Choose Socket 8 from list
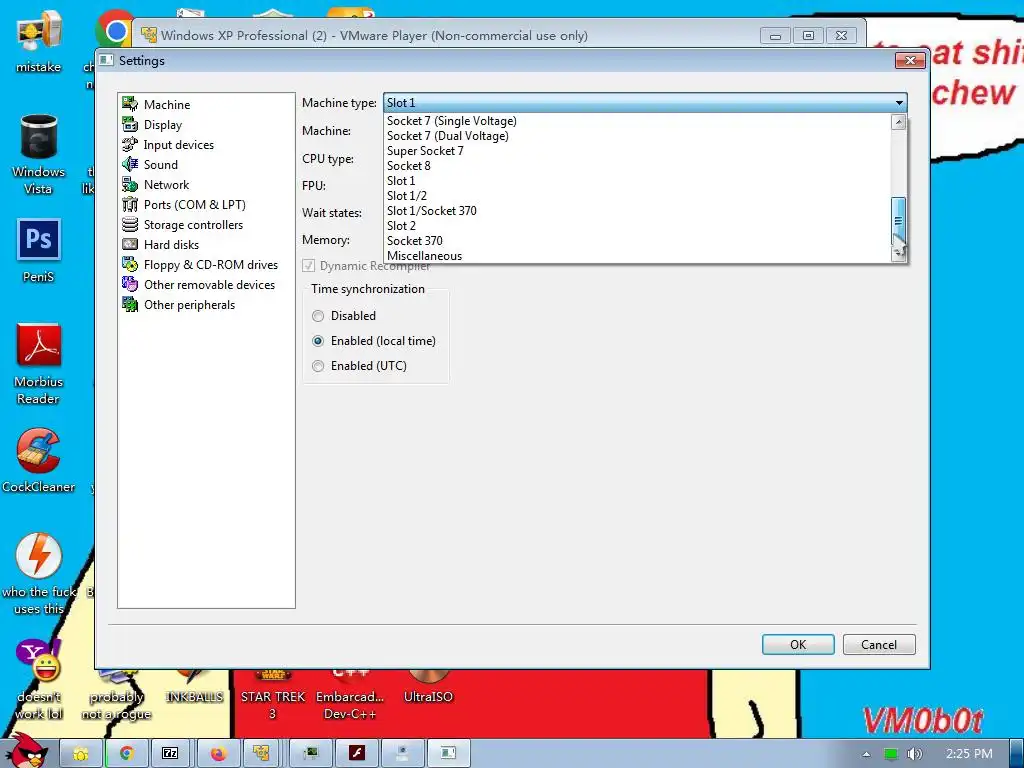The height and width of the screenshot is (768, 1024). click(x=638, y=166)
